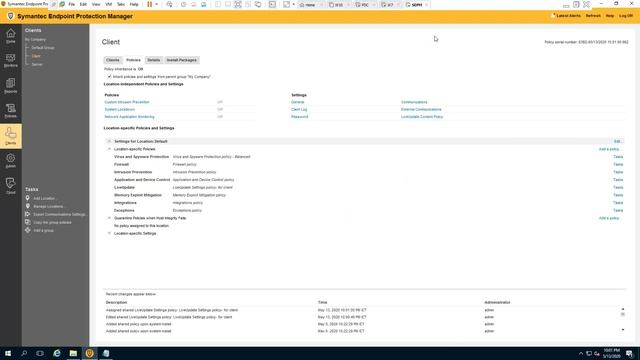Select Server group in clients tree
The width and height of the screenshot is (640, 360).
[37, 64]
